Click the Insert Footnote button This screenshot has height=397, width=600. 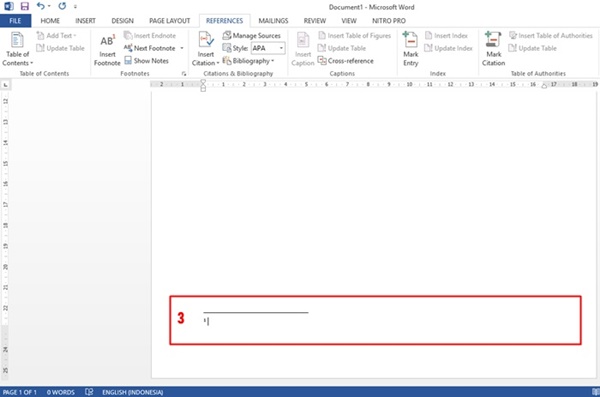[x=107, y=50]
